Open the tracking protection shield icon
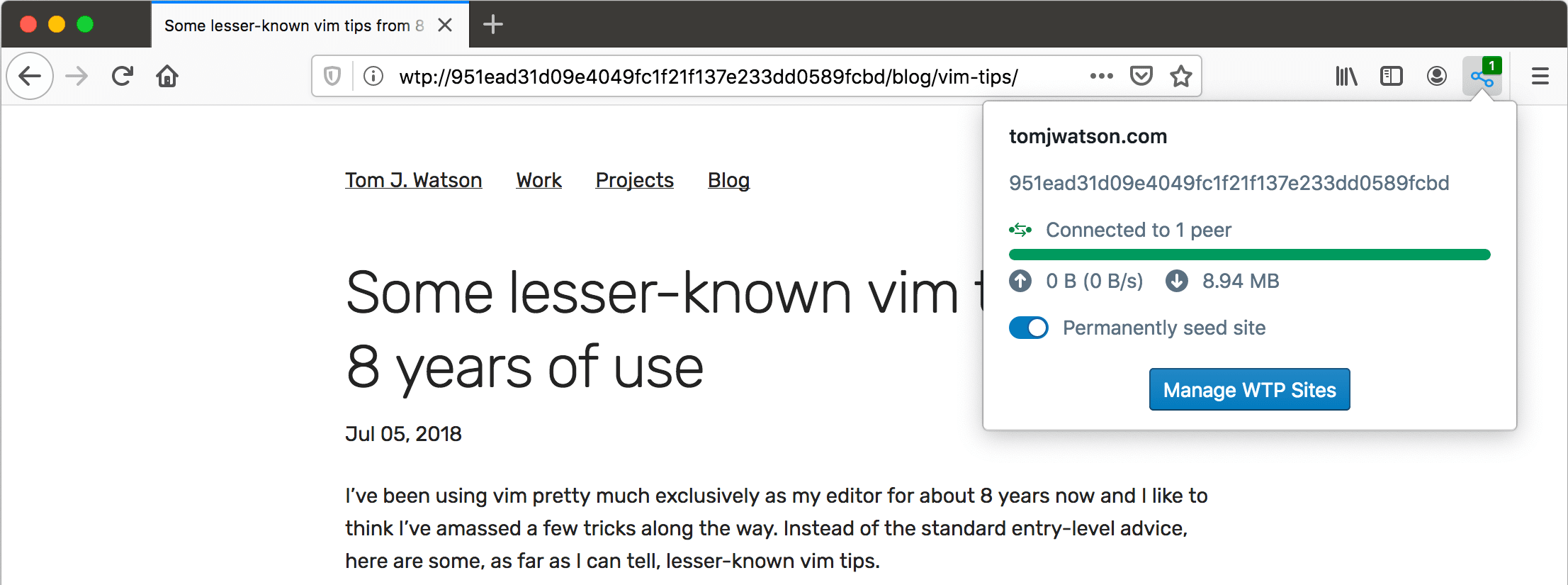 [332, 76]
